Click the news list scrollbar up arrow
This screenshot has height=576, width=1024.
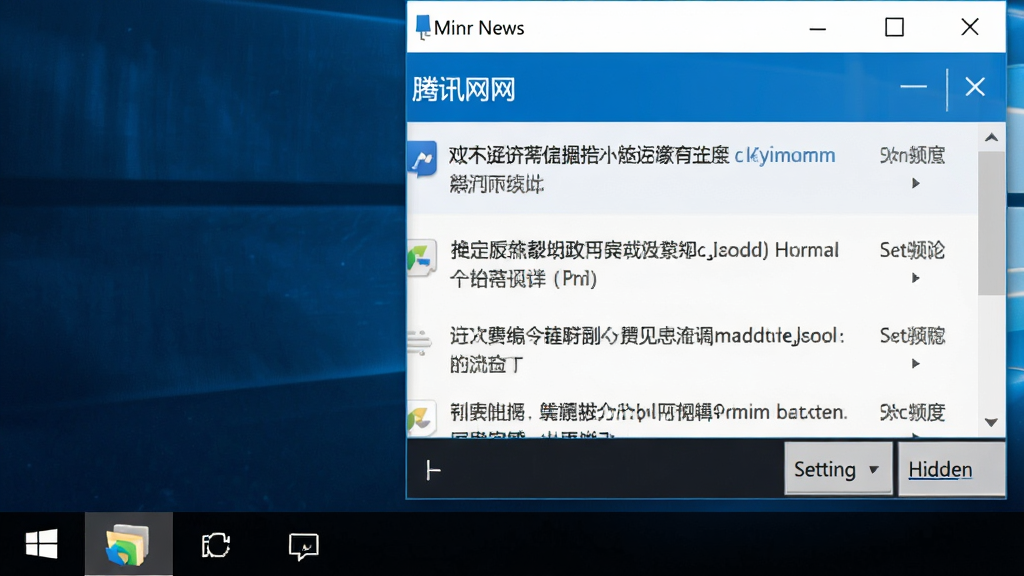[991, 137]
